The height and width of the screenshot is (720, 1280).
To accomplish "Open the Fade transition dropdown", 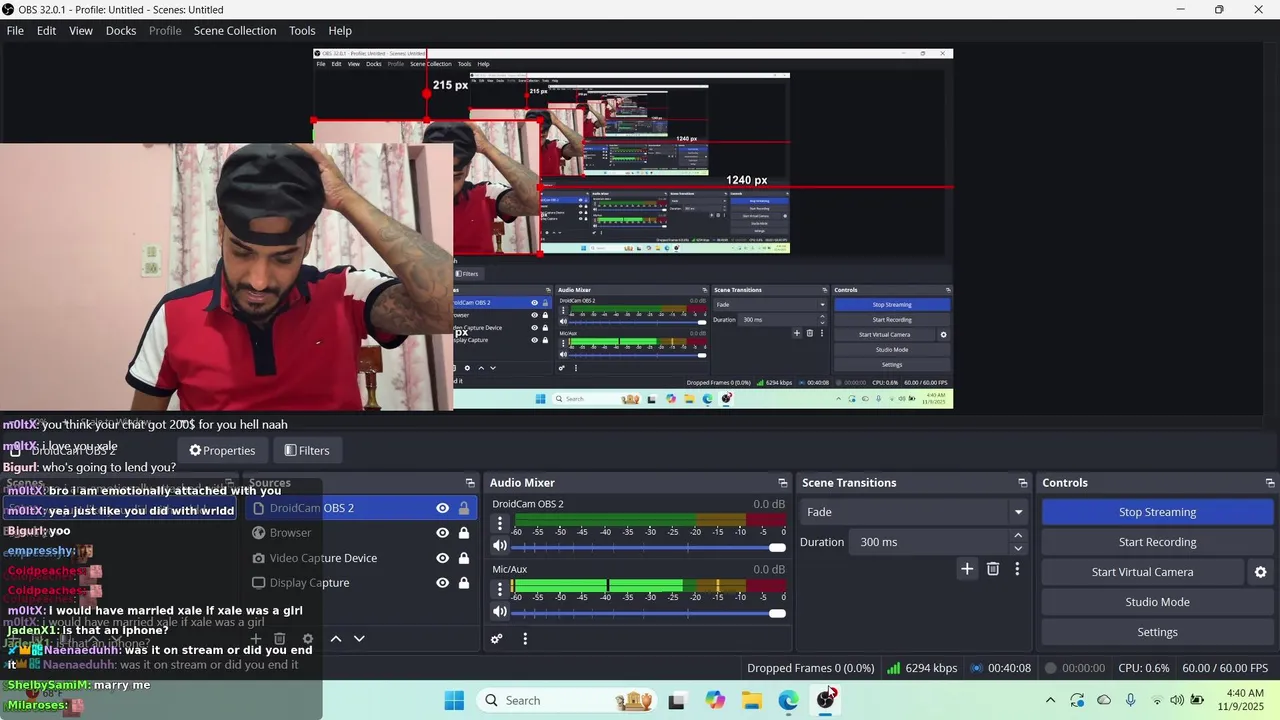I will (915, 512).
